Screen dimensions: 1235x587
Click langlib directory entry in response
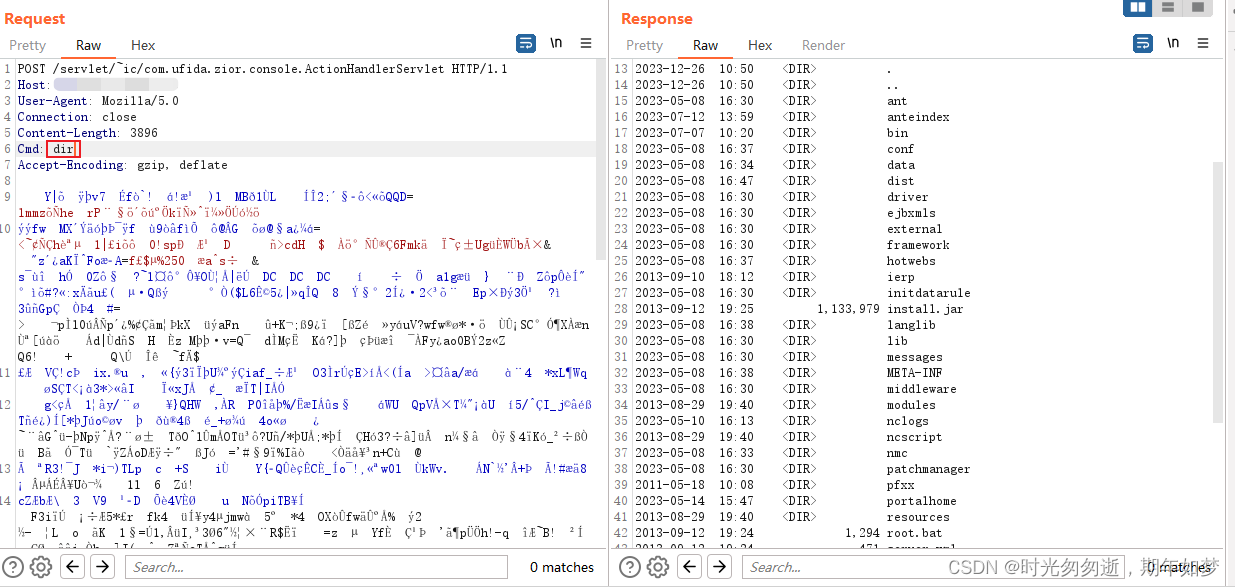pyautogui.click(x=911, y=325)
